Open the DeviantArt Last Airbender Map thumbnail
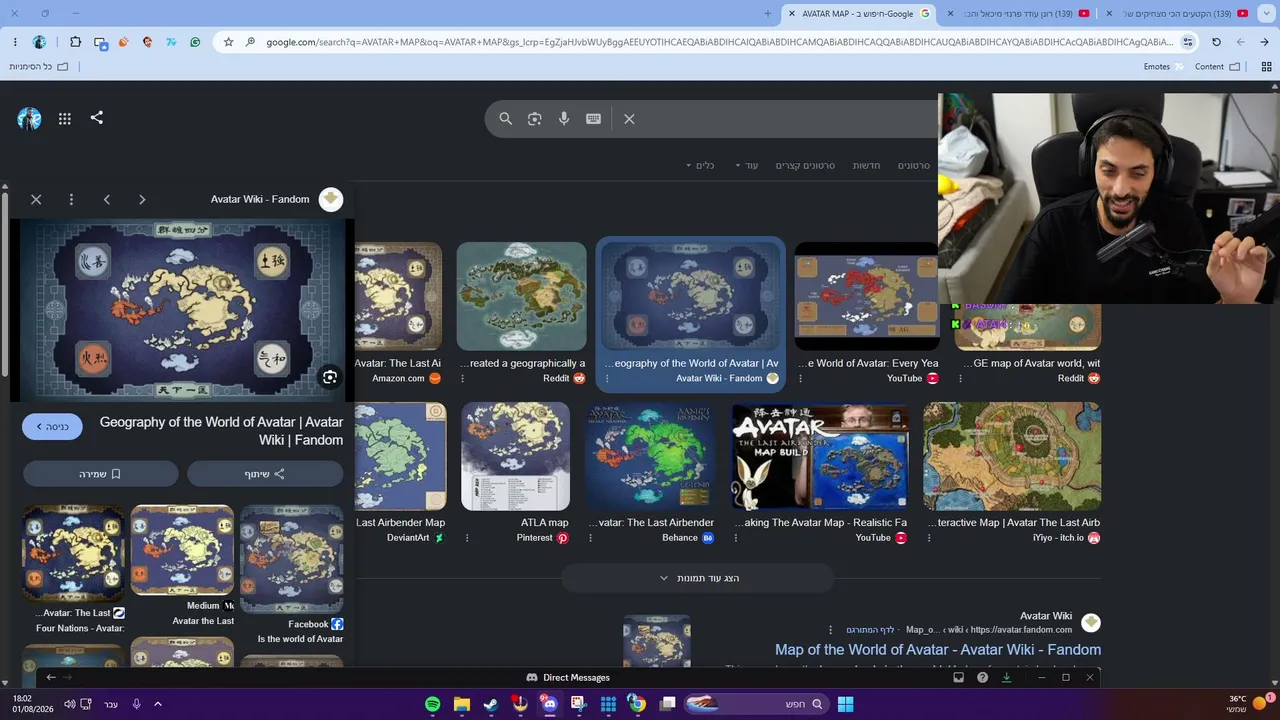 click(x=401, y=456)
